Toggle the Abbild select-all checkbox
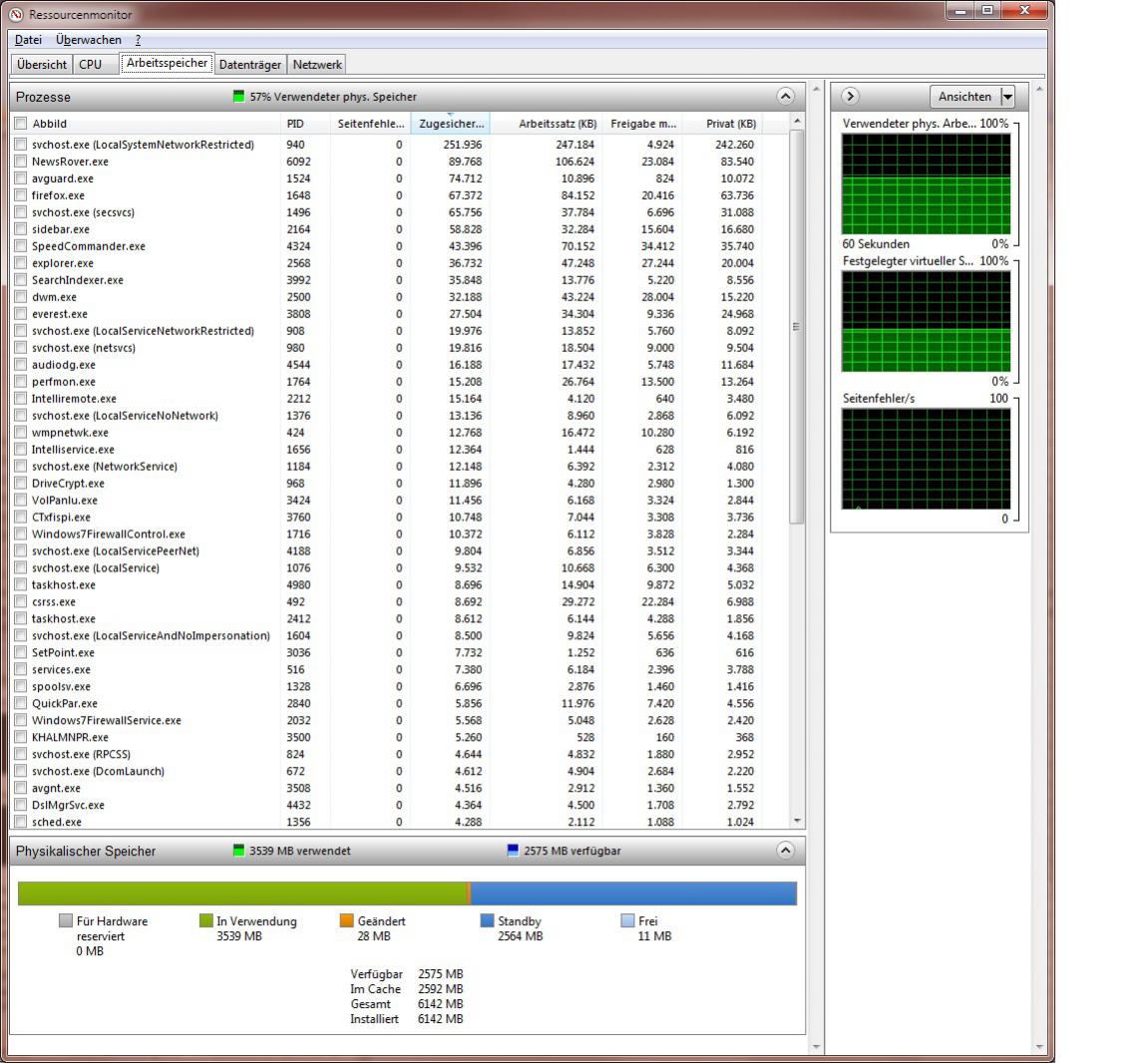Viewport: 1148px width, 1063px height. 21,124
